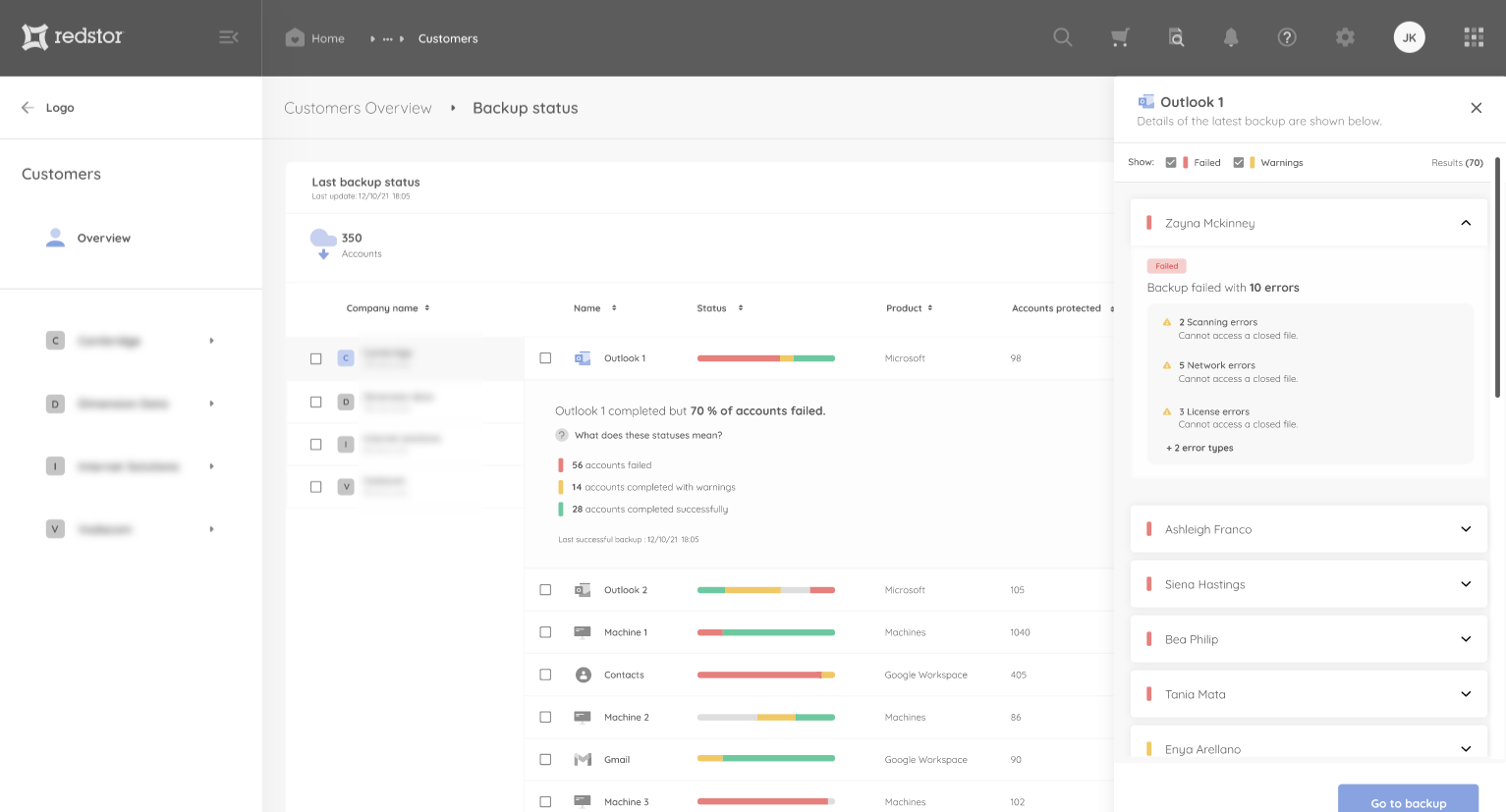Viewport: 1506px width, 812px height.
Task: Open notifications bell
Action: tap(1230, 37)
